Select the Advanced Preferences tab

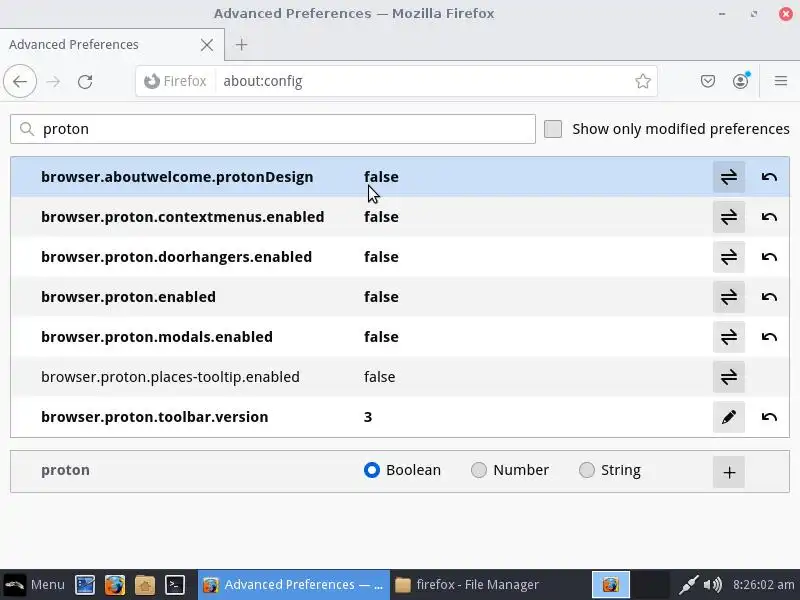112,45
